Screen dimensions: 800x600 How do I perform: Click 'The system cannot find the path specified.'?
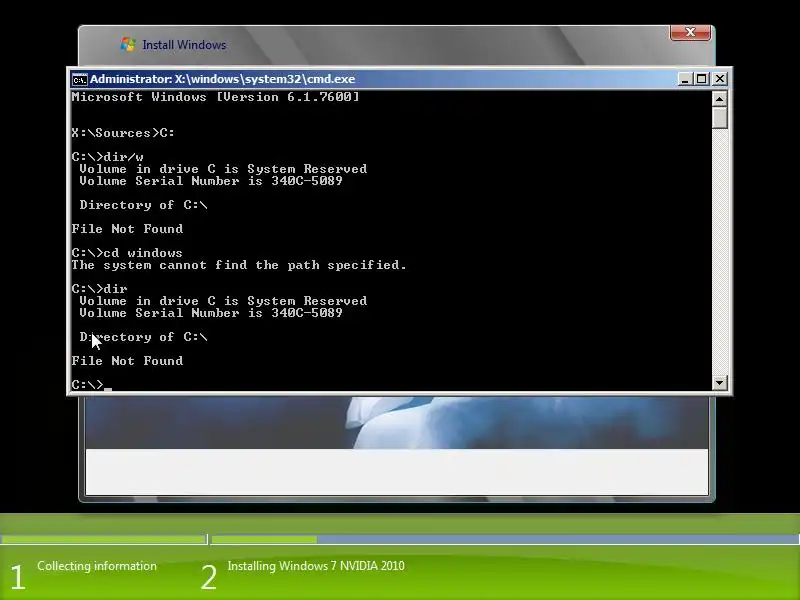[x=239, y=265]
